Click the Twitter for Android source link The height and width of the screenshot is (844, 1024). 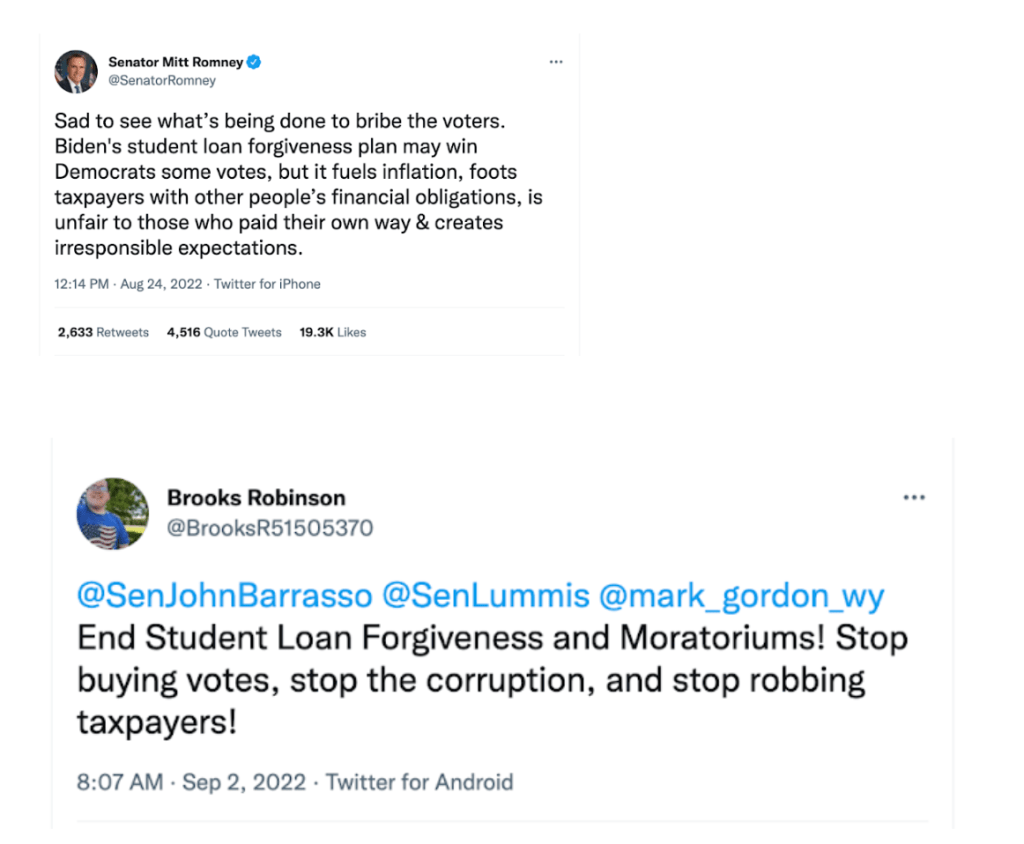419,781
